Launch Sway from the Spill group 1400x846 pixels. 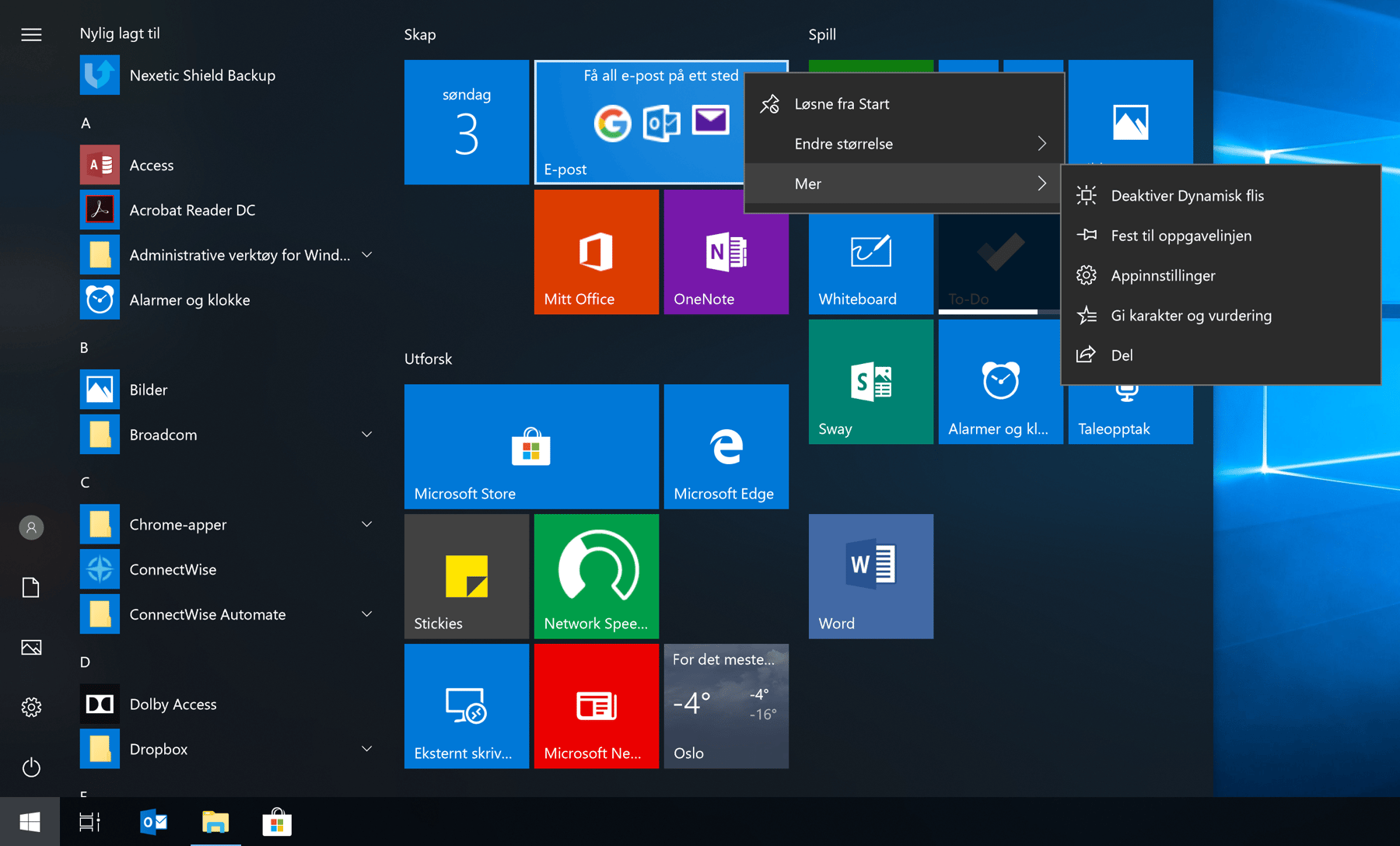point(870,381)
